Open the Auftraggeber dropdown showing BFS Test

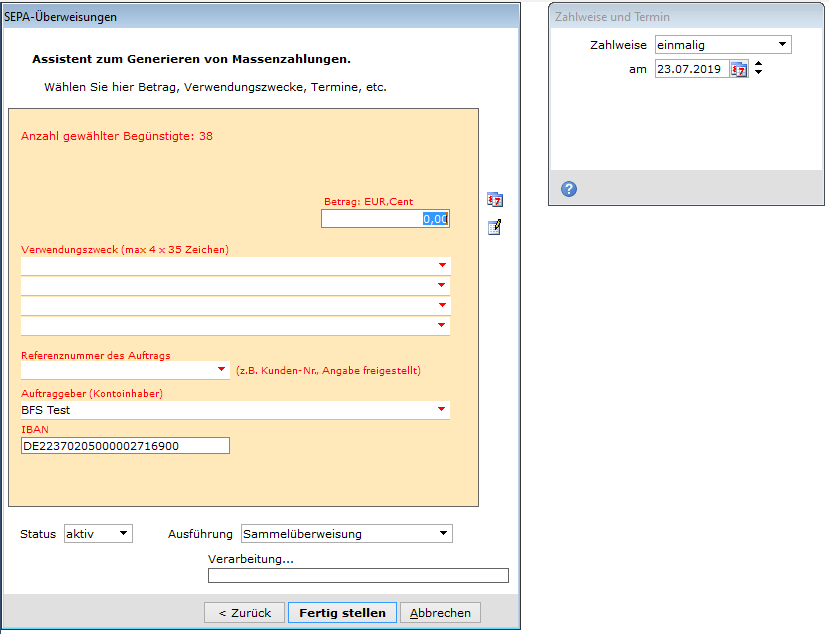click(x=441, y=409)
